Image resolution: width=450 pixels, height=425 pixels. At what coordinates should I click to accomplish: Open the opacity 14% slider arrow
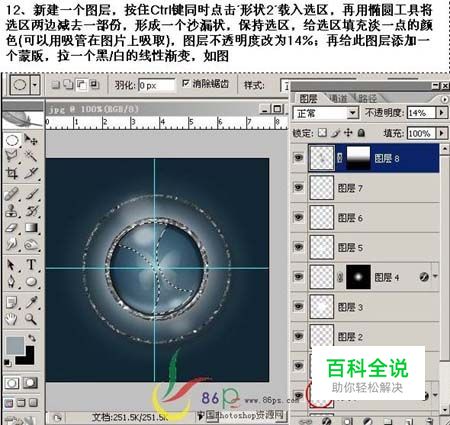(x=442, y=113)
